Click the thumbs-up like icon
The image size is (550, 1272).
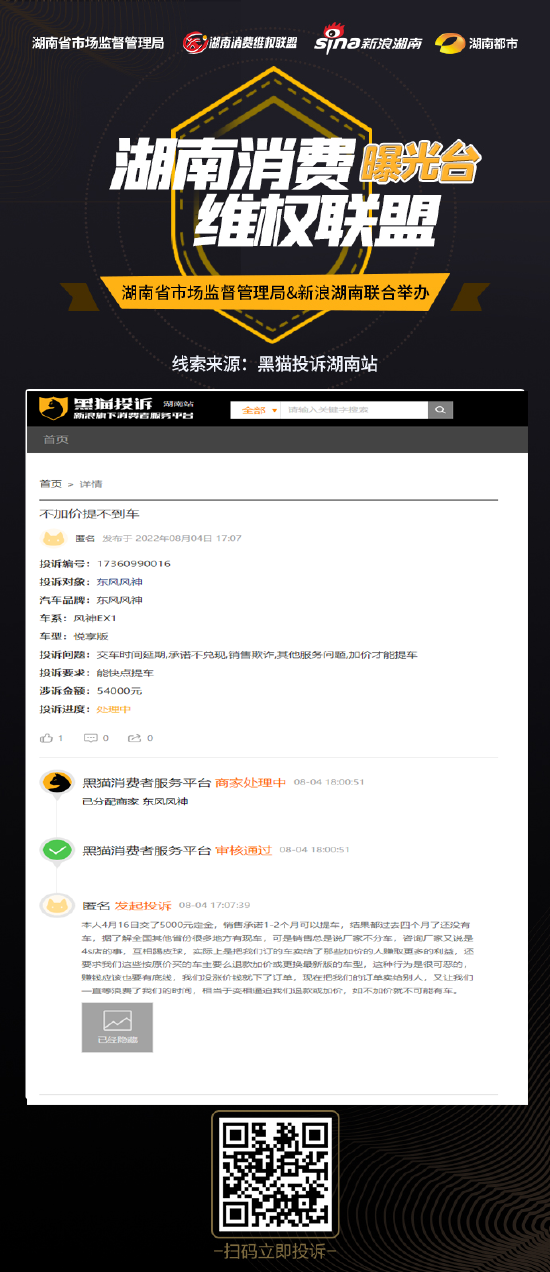click(x=46, y=738)
